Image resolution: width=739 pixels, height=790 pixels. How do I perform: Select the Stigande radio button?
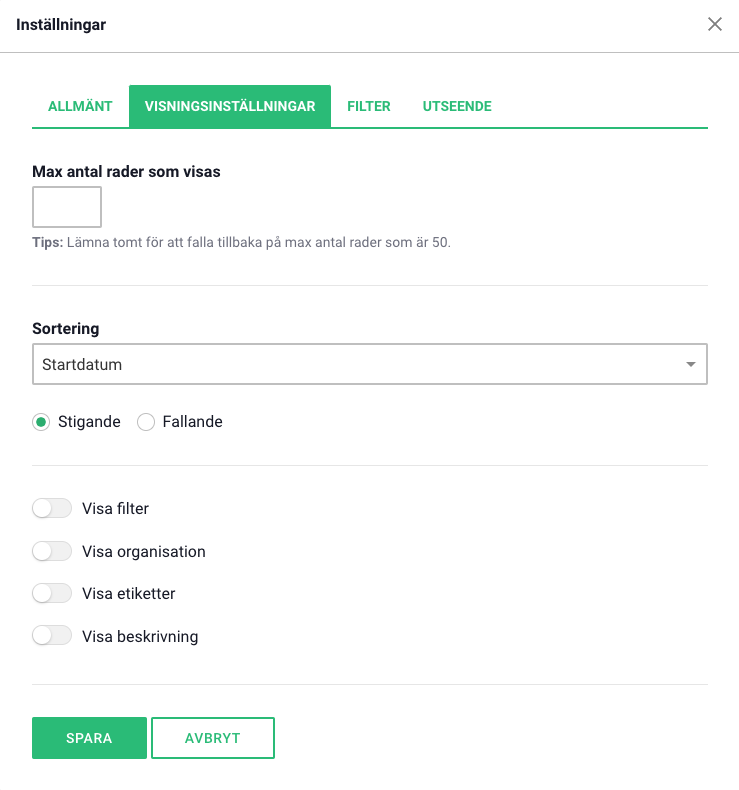(x=41, y=422)
